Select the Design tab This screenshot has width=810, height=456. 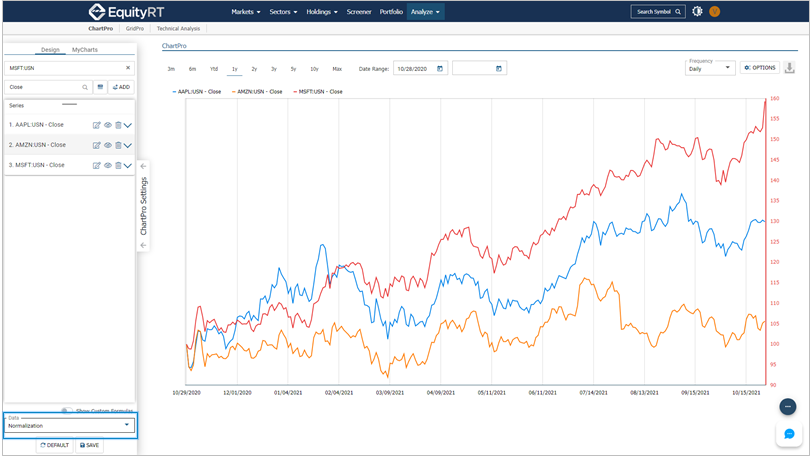(x=50, y=50)
